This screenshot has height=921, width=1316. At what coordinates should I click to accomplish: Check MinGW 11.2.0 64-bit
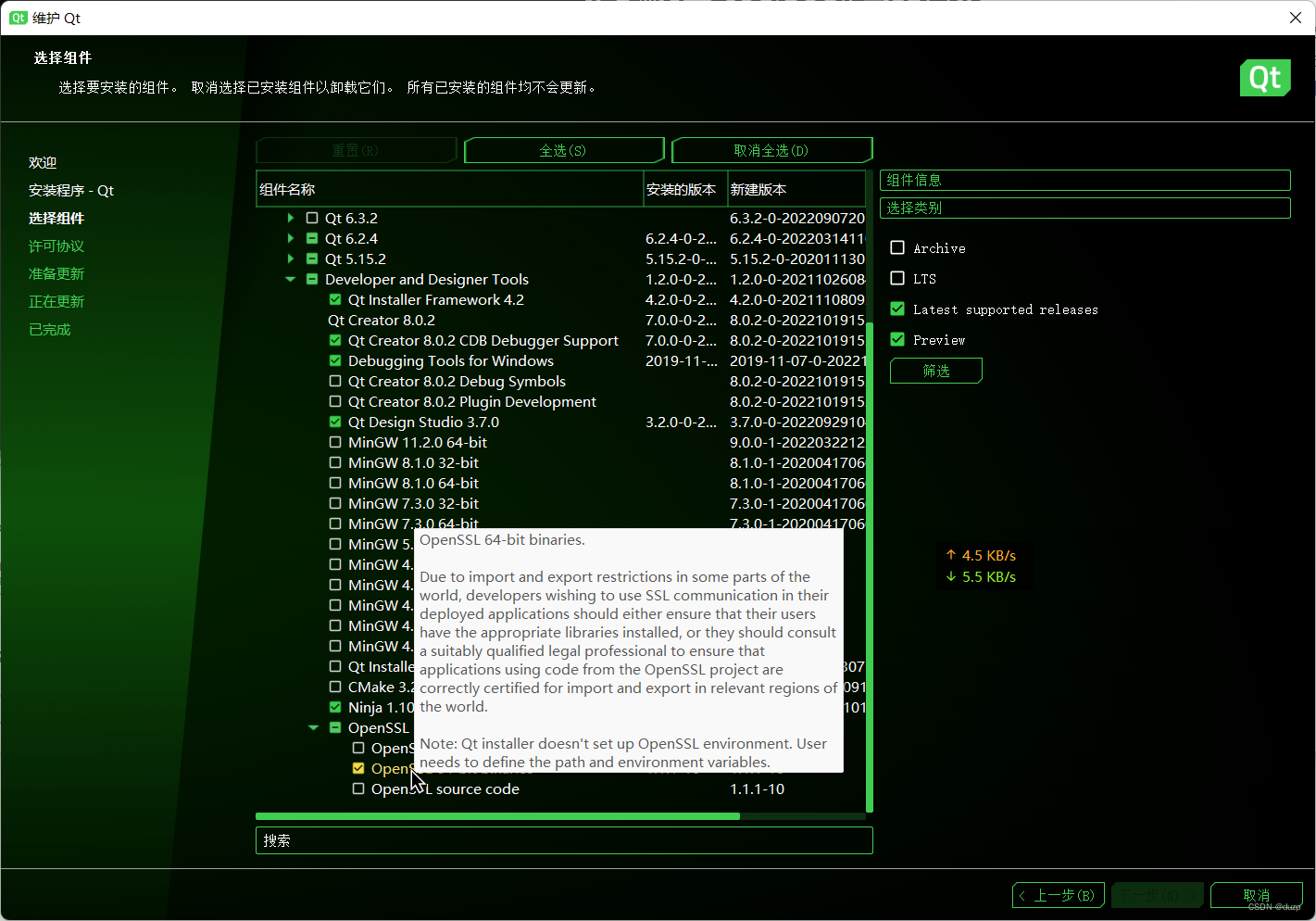click(x=335, y=442)
